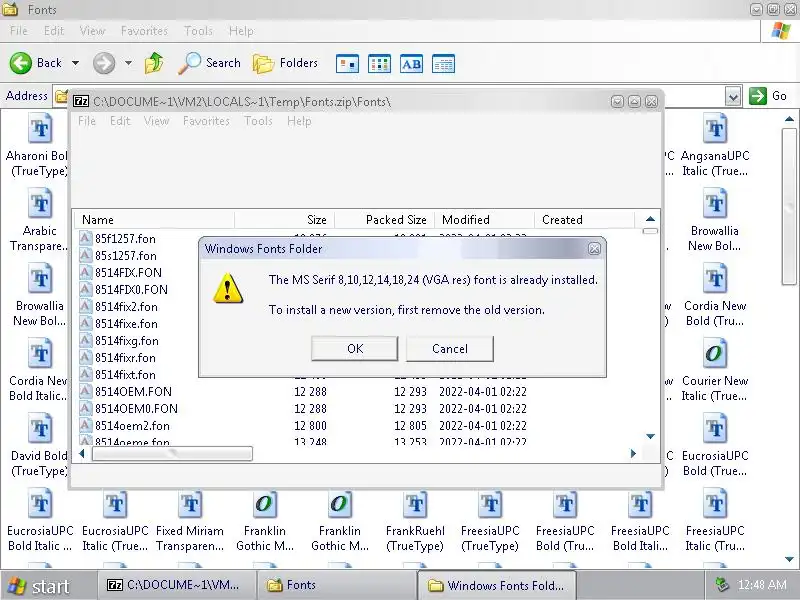Select Aharoni Bold font icon
800x600 pixels.
(40, 129)
